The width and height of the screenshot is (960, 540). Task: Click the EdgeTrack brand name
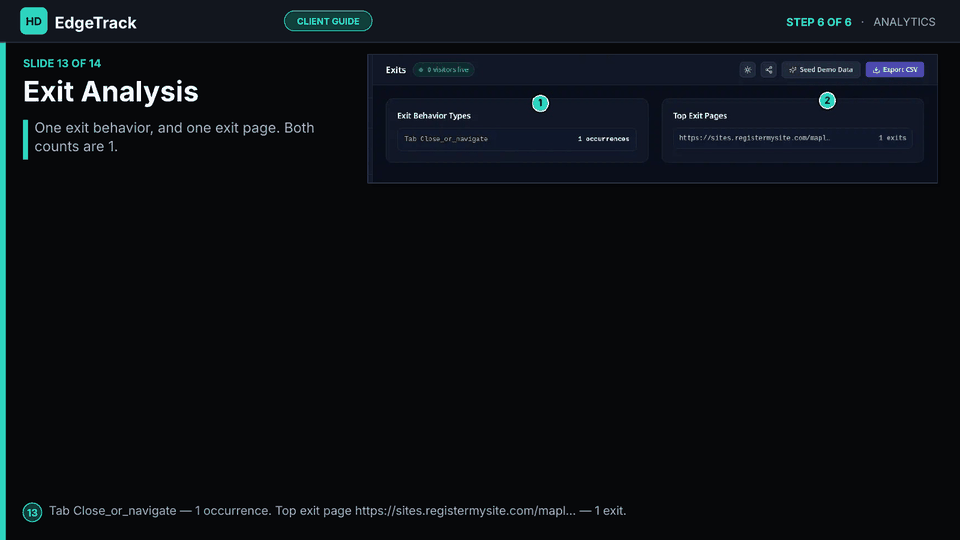(x=96, y=23)
